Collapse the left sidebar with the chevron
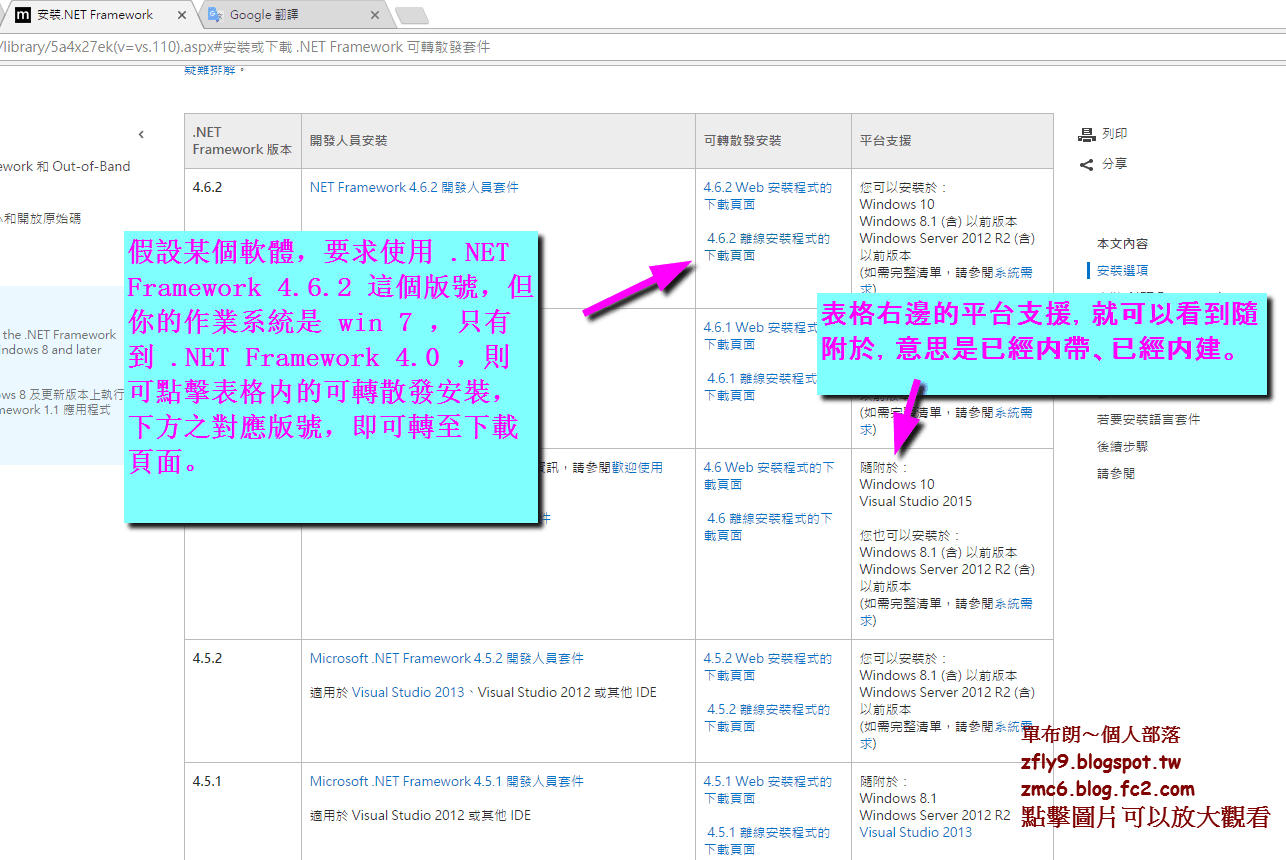1286x860 pixels. (x=141, y=134)
